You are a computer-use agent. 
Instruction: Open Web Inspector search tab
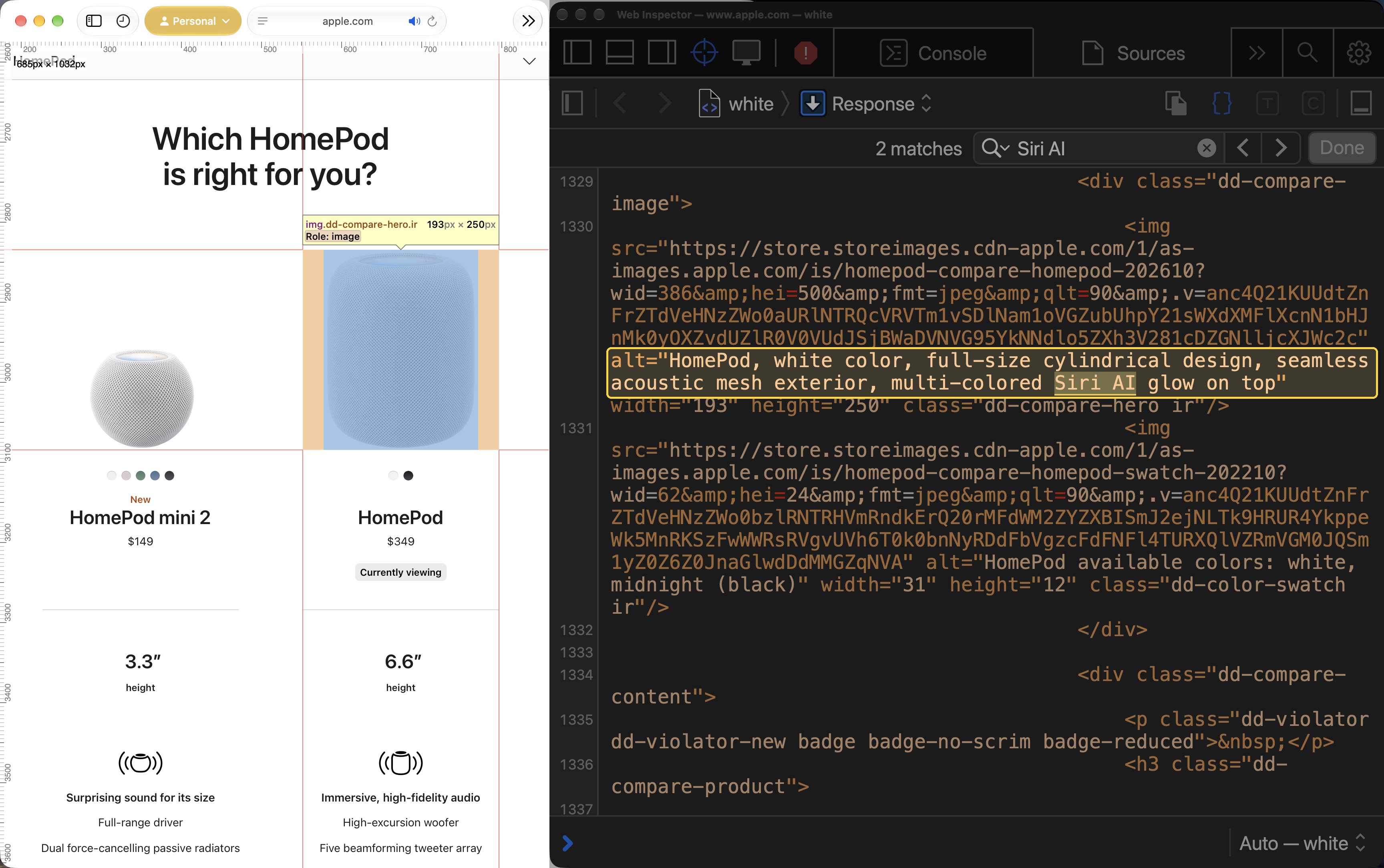click(1307, 53)
